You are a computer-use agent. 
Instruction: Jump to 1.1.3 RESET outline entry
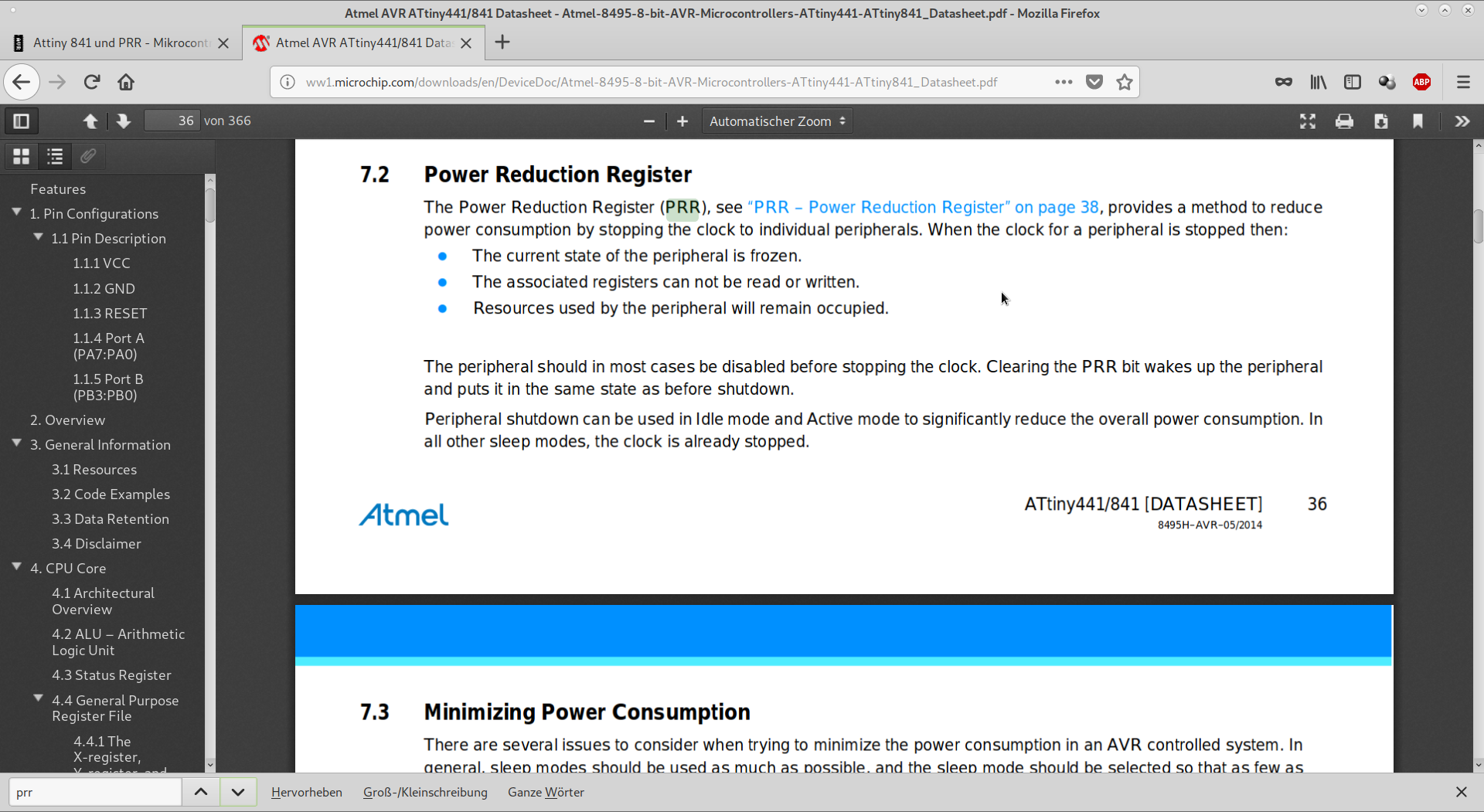[110, 314]
